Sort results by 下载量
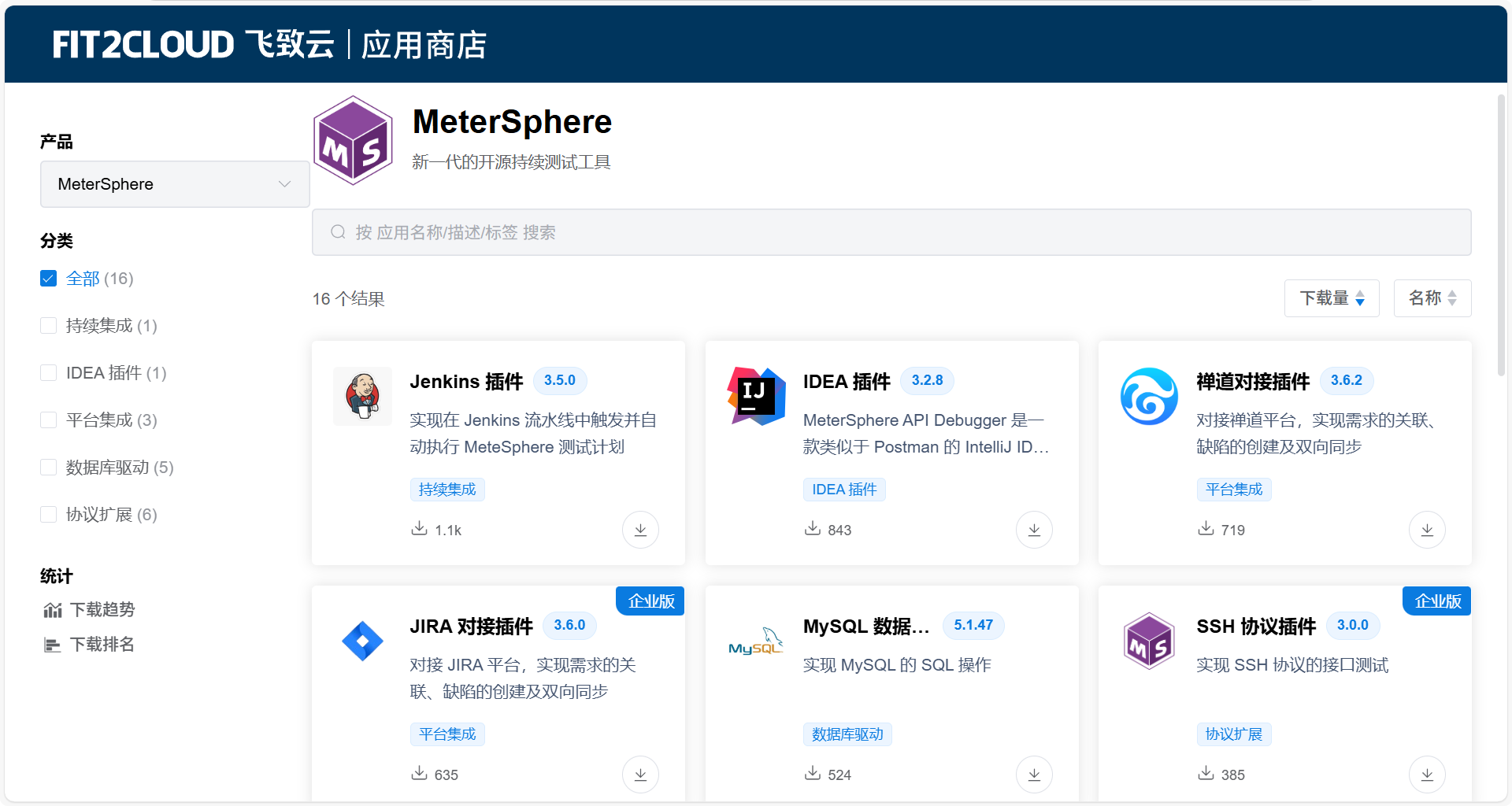The width and height of the screenshot is (1512, 806). pos(1332,298)
